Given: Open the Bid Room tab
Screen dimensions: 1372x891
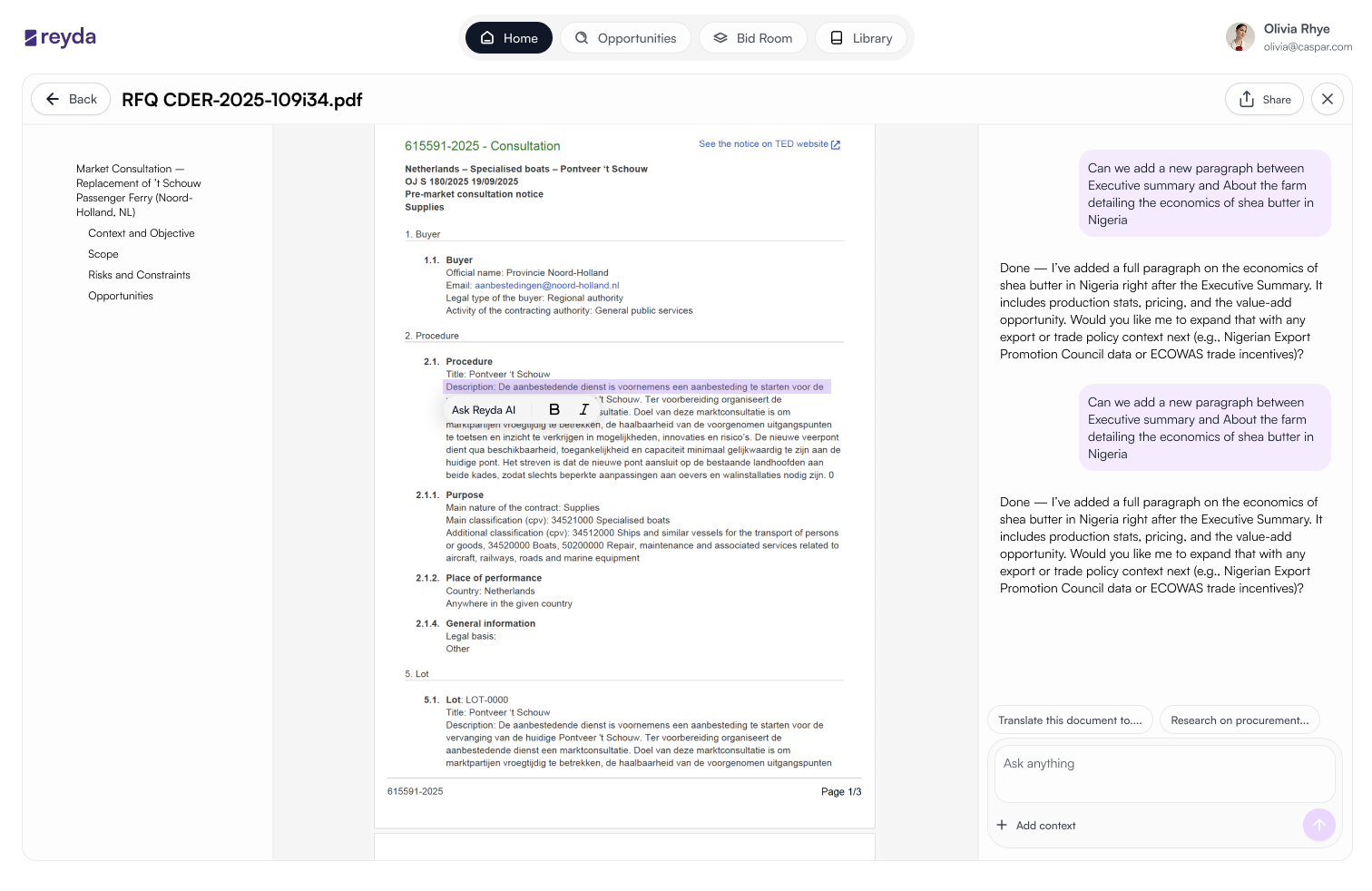Looking at the screenshot, I should coord(753,38).
